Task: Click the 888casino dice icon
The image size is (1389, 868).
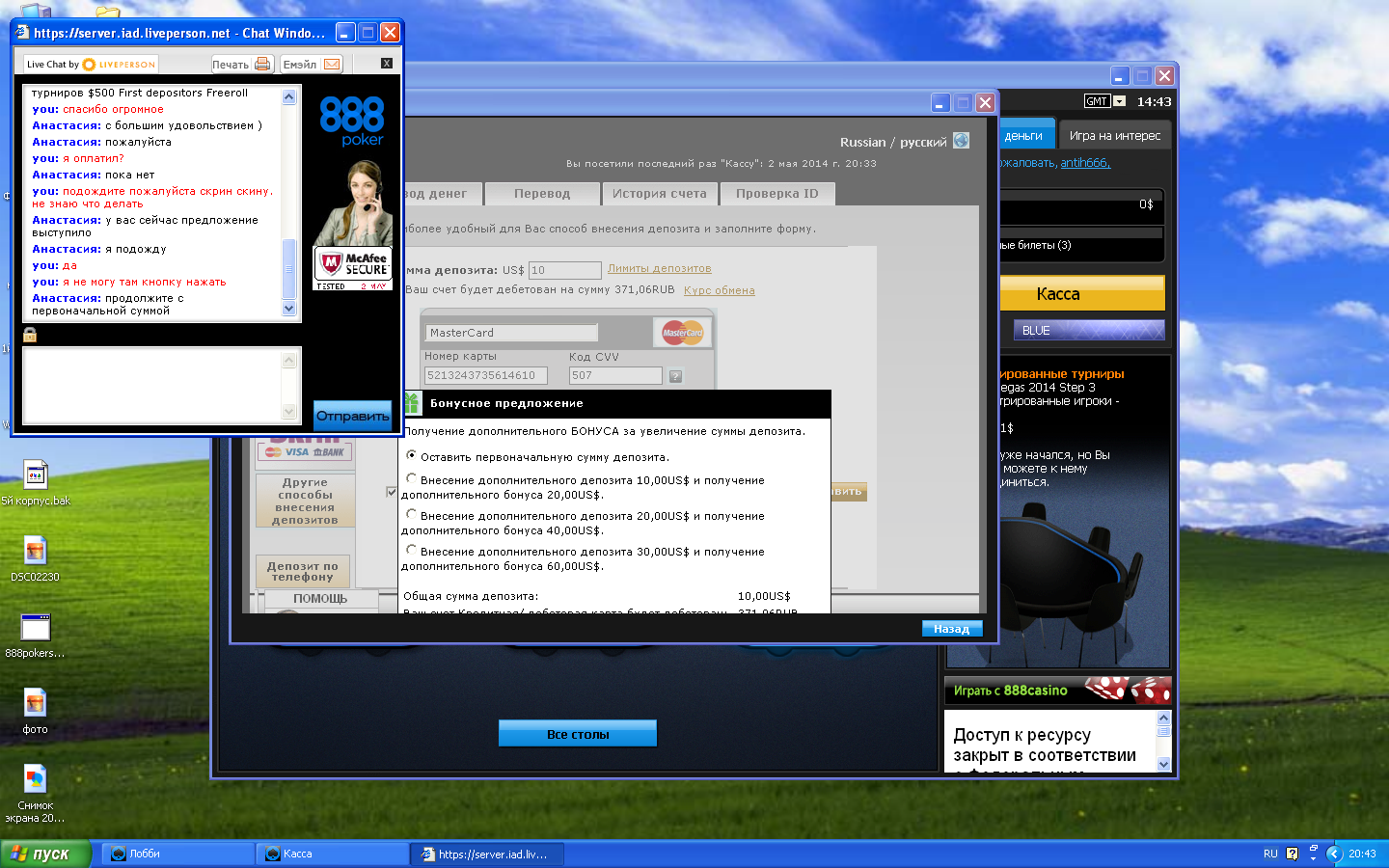Action: click(1129, 689)
